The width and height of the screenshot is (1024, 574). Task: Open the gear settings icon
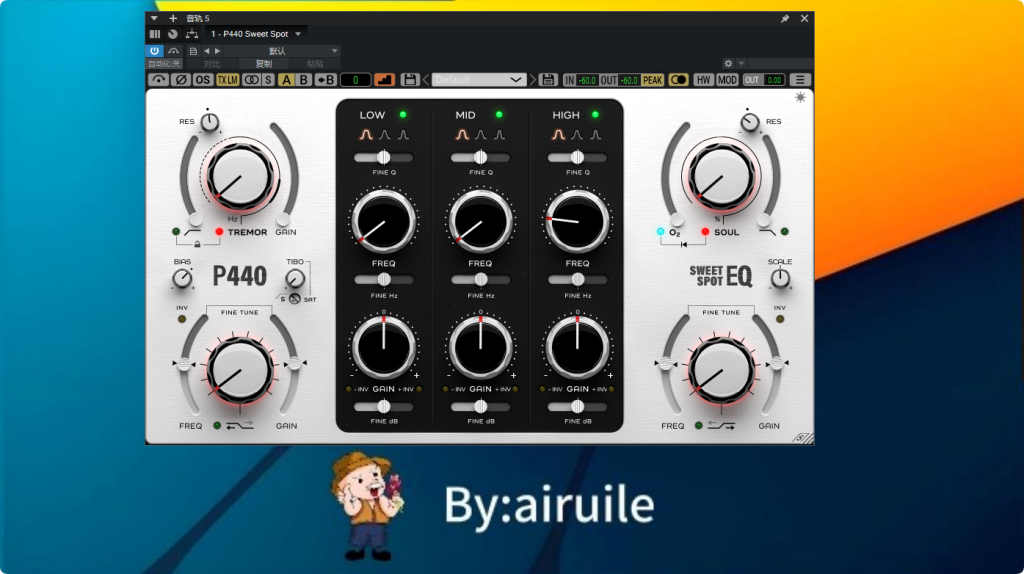728,63
